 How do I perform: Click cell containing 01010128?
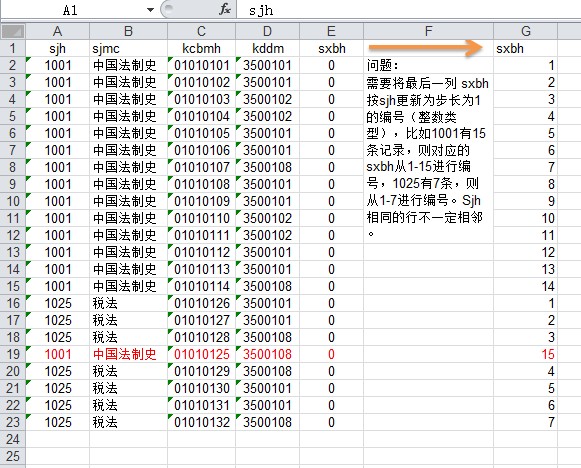(x=201, y=337)
